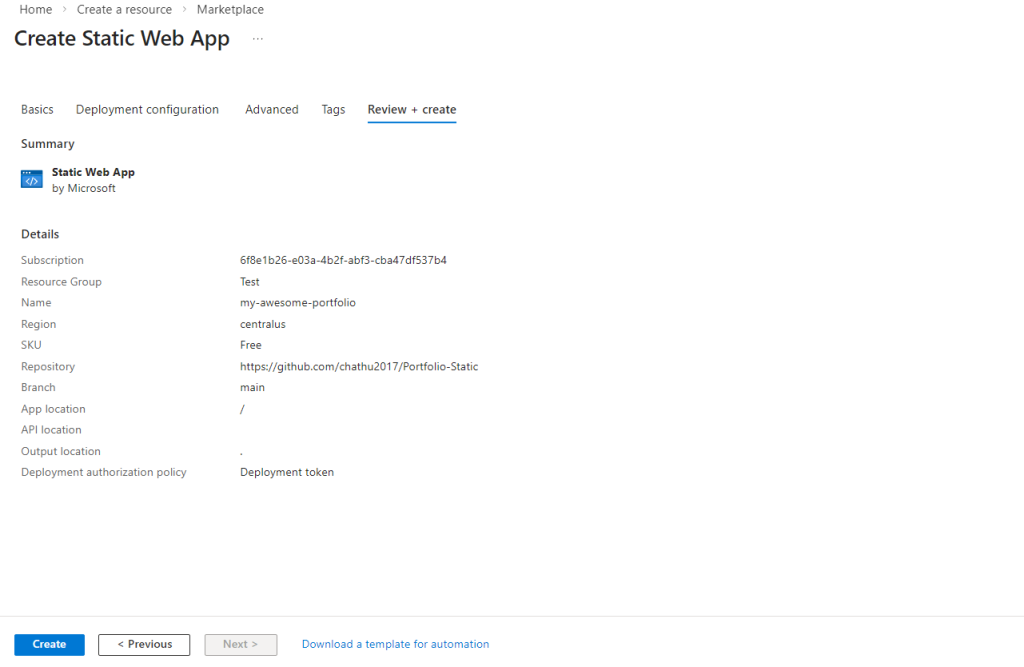This screenshot has width=1024, height=667.
Task: Open the ellipsis more options menu
Action: pos(258,39)
